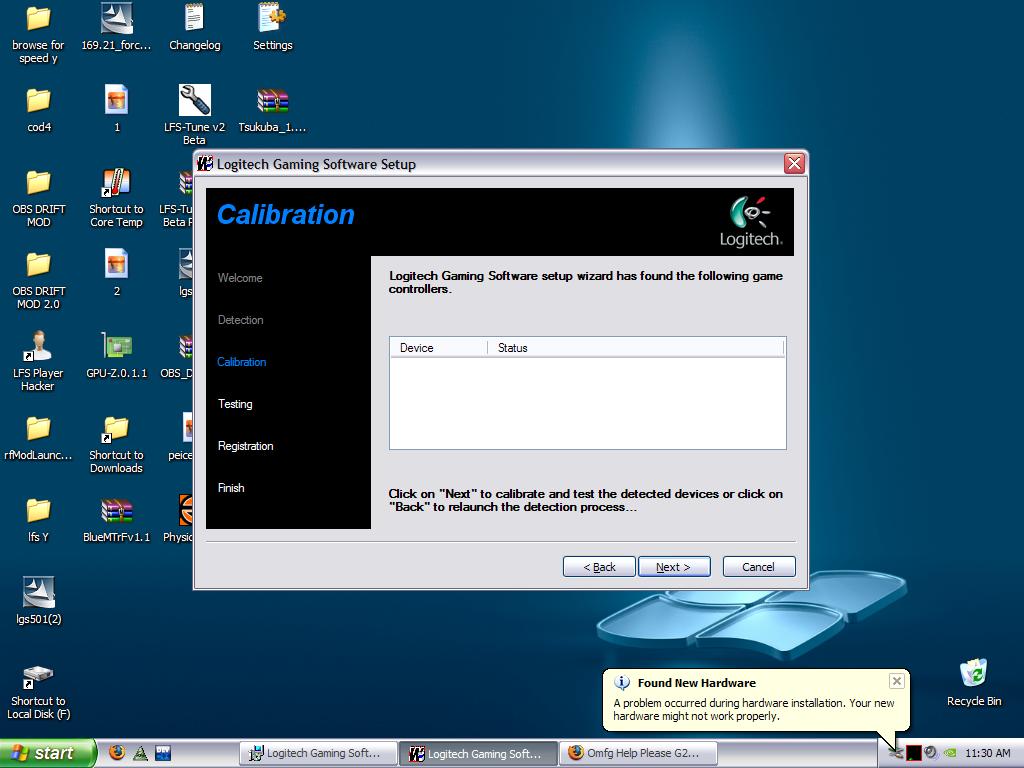Switch to first Logitech Gaming Soft... taskbar item
The height and width of the screenshot is (768, 1024).
coord(319,753)
